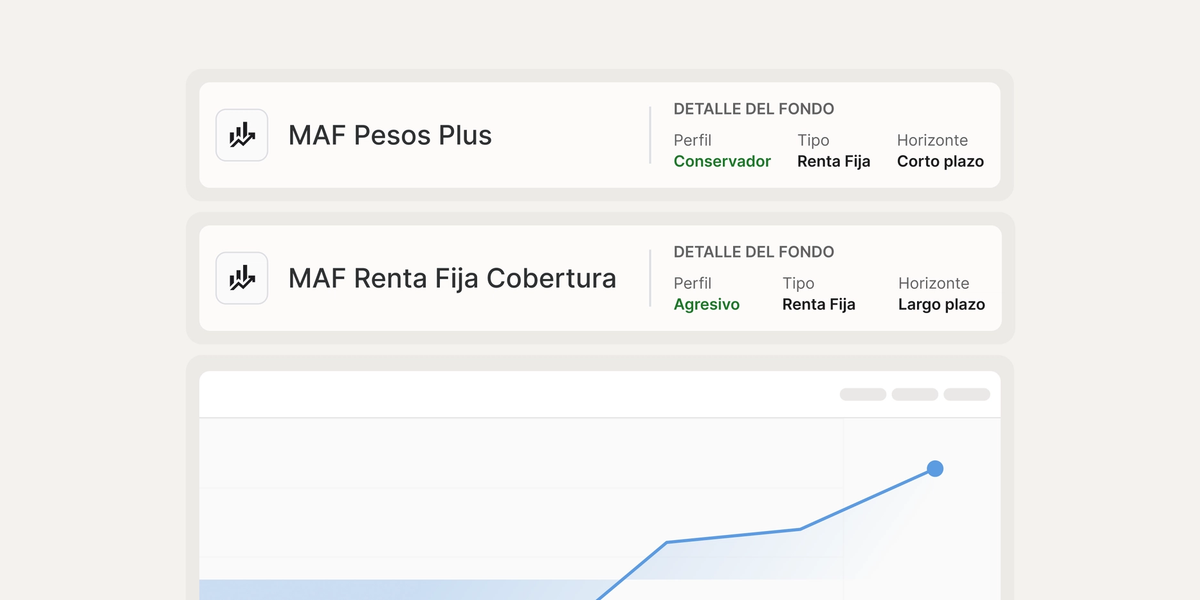1200x600 pixels.
Task: Click the 'Perfil' label above Conservador
Action: [x=693, y=140]
